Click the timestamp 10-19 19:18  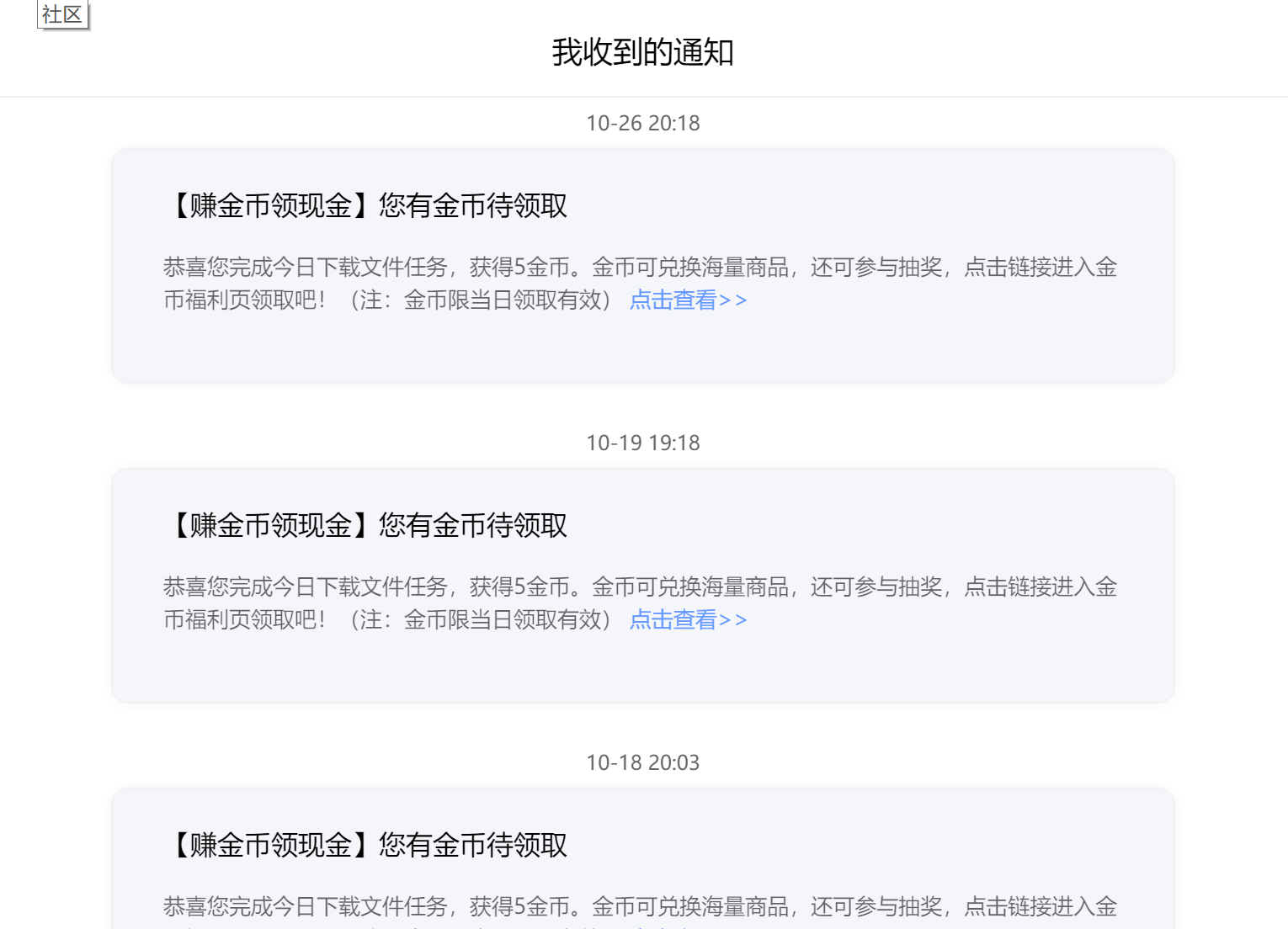(643, 442)
